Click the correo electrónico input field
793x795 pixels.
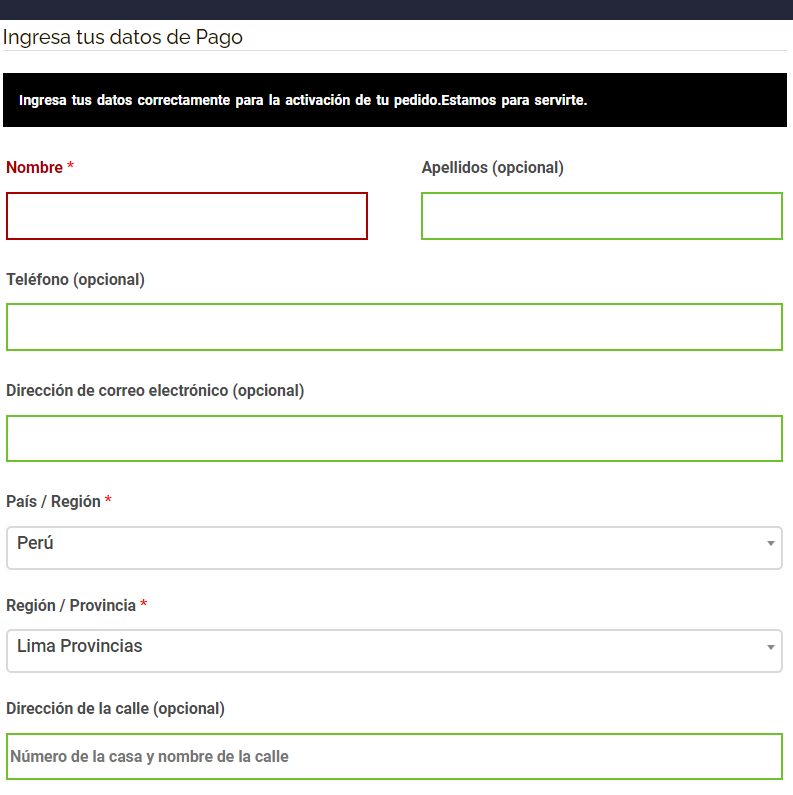pos(394,439)
